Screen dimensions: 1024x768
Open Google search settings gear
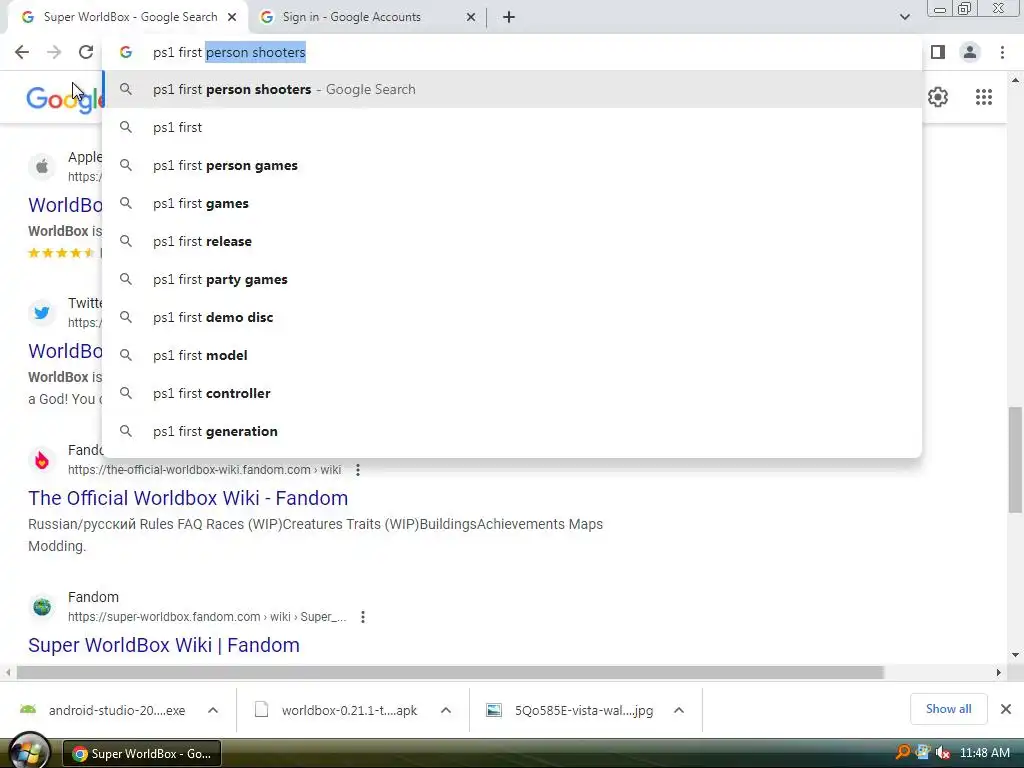(x=938, y=97)
